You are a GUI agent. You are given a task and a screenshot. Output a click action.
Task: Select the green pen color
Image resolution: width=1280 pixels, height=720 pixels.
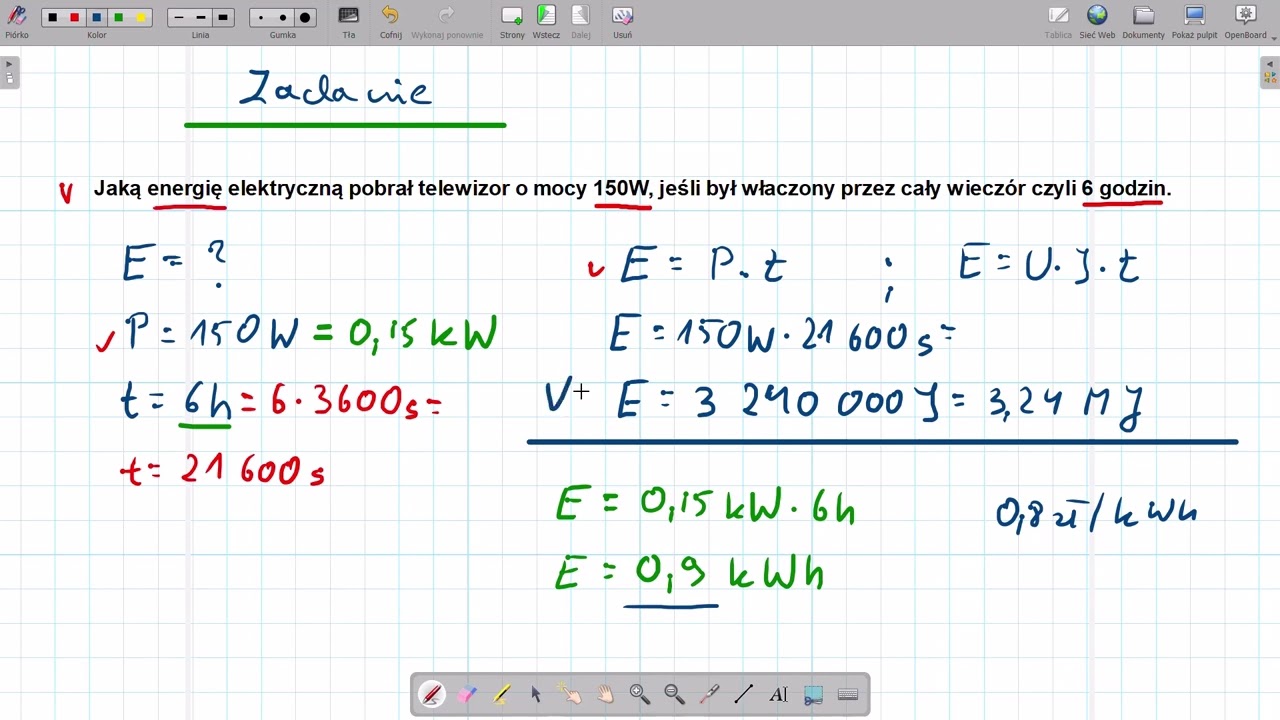119,18
